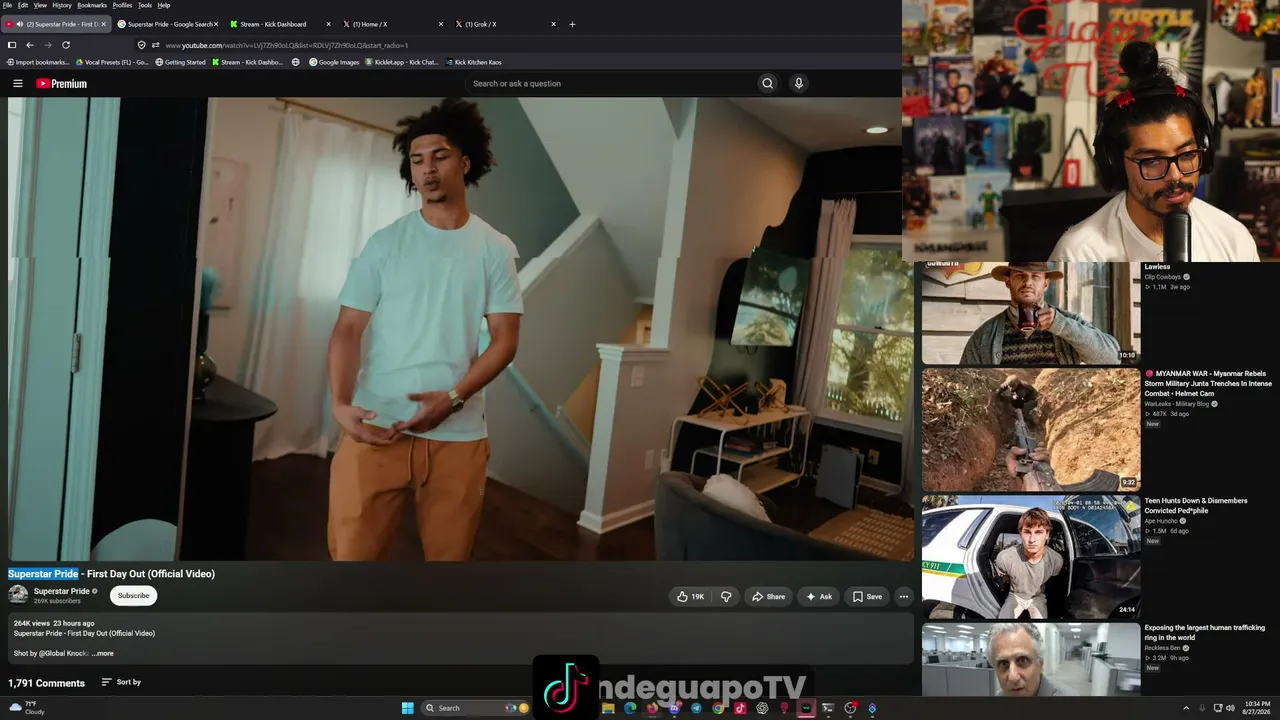
Task: Open the View menu
Action: [x=40, y=5]
